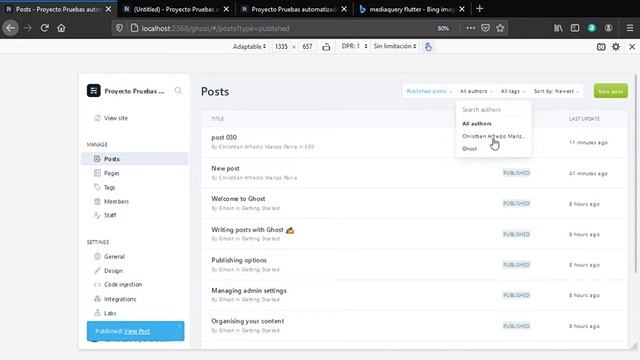
Task: Open the Firefox account icon
Action: click(608, 28)
